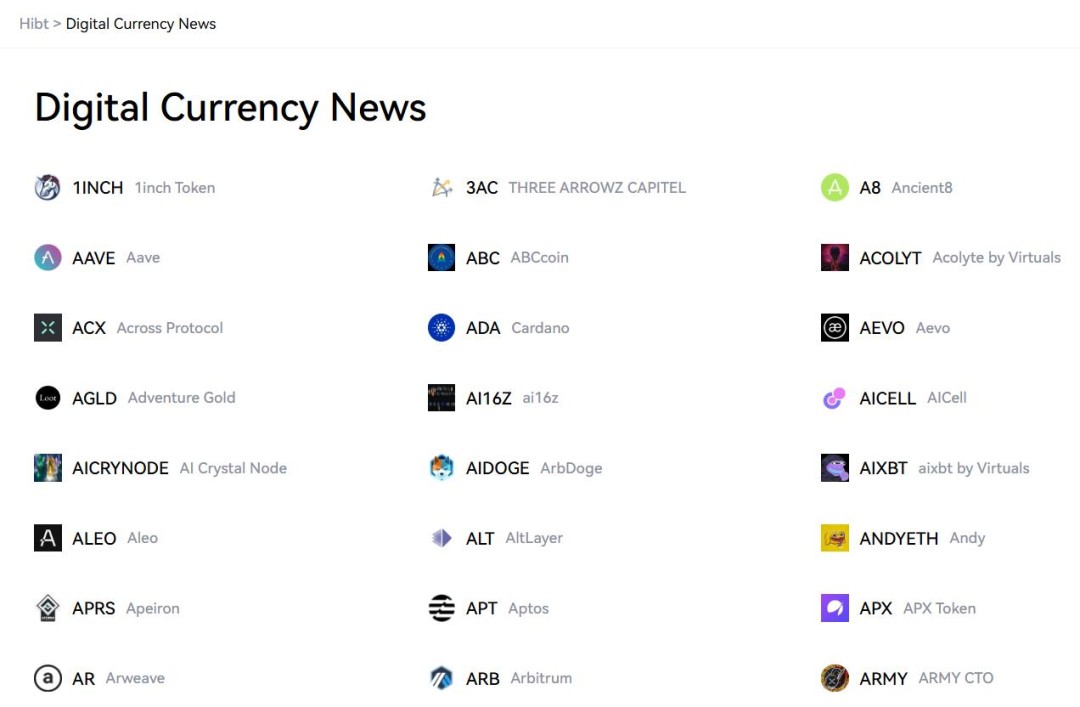
Task: Click the "Arweave" name text
Action: (135, 678)
